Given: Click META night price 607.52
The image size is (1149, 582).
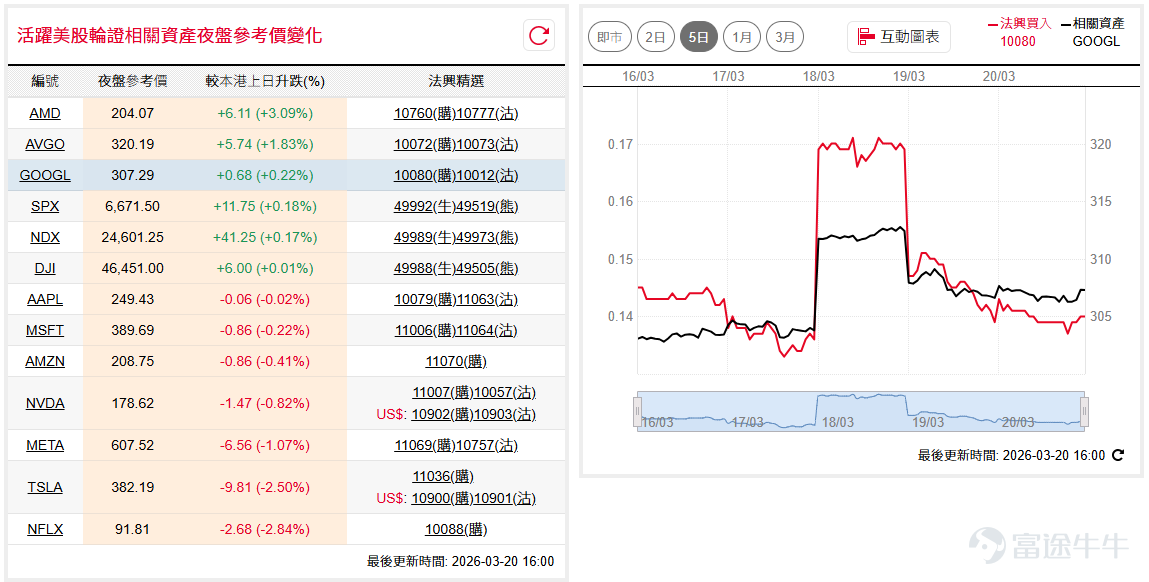Looking at the screenshot, I should click(133, 446).
